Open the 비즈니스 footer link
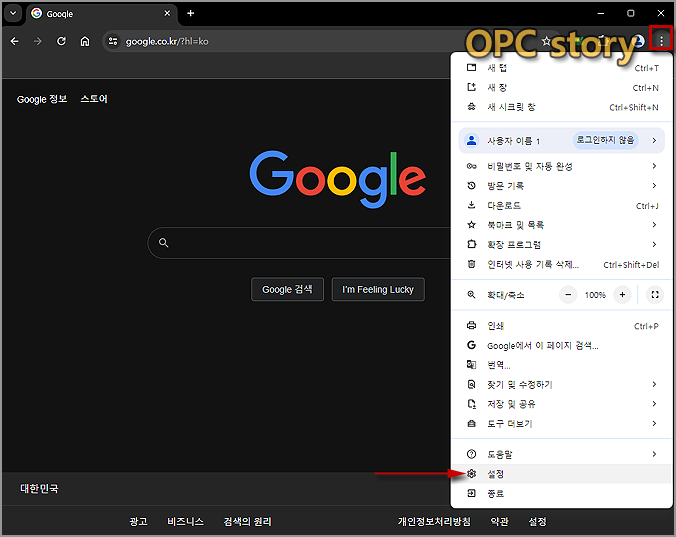676x537 pixels. (185, 521)
